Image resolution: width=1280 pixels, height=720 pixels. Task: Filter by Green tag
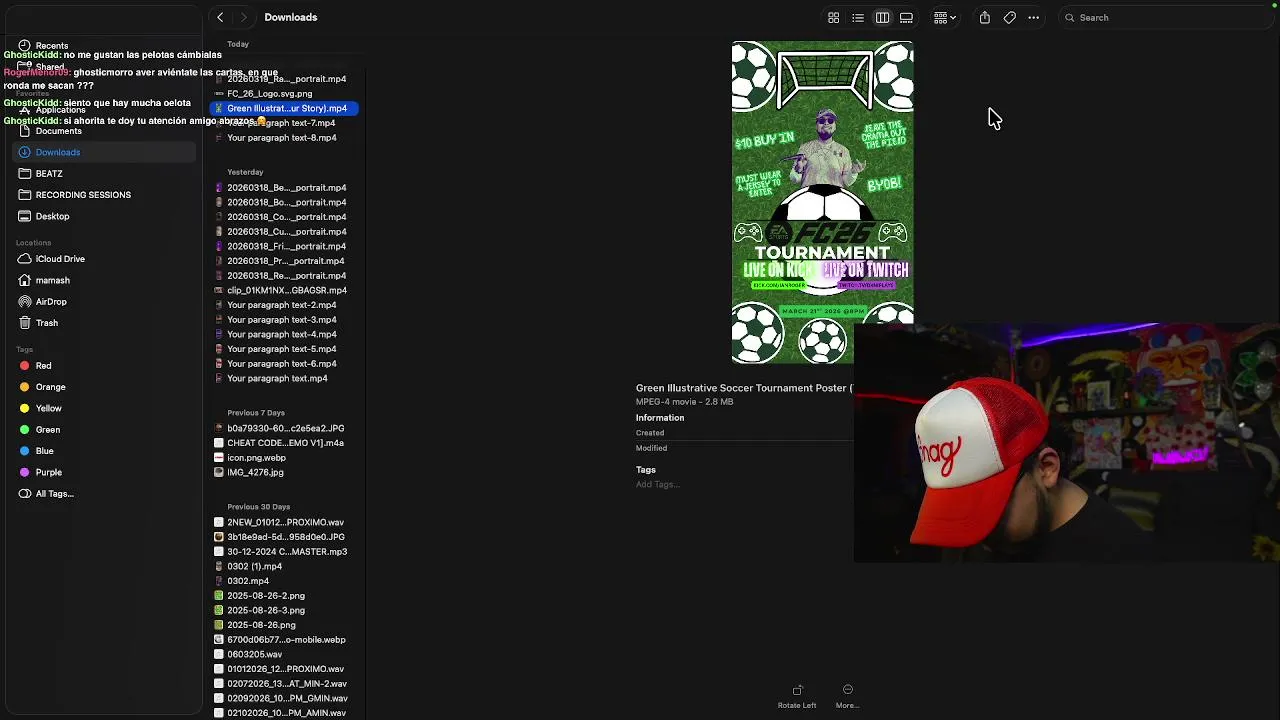point(47,430)
